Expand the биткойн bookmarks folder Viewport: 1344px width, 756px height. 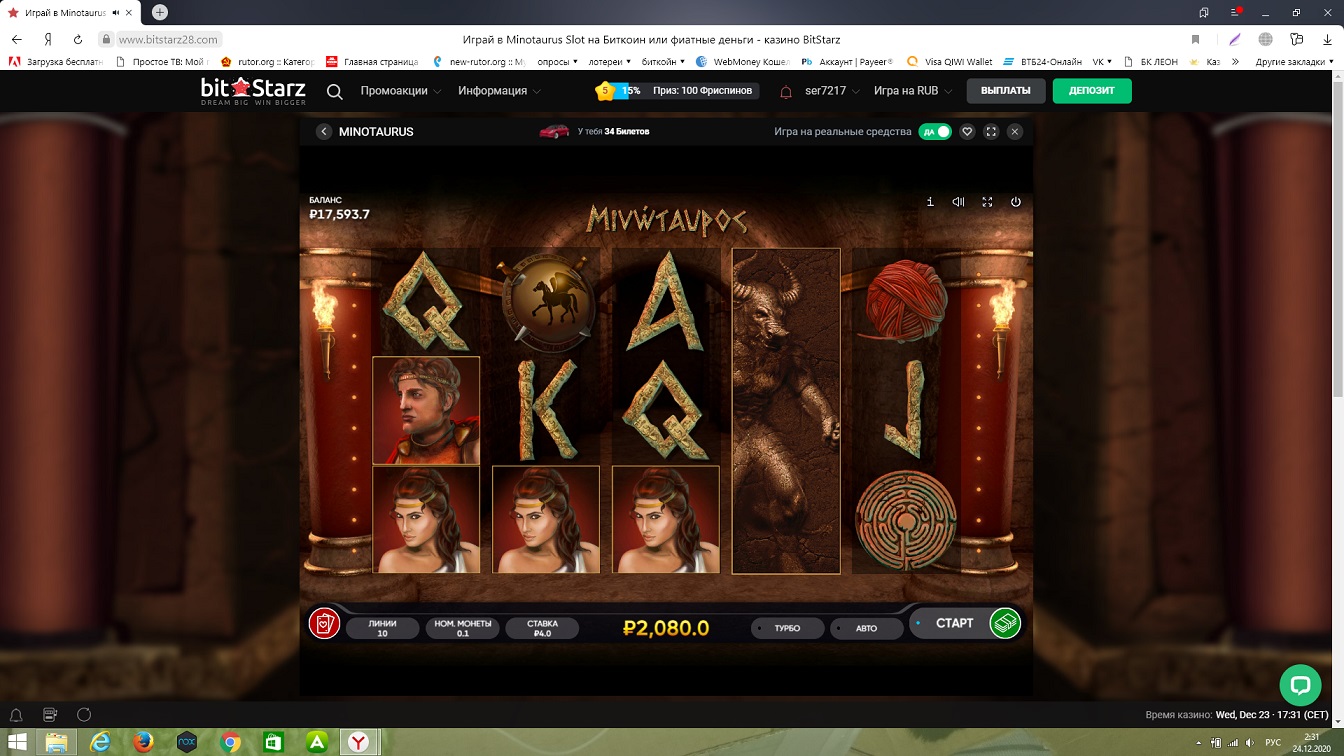tap(663, 61)
